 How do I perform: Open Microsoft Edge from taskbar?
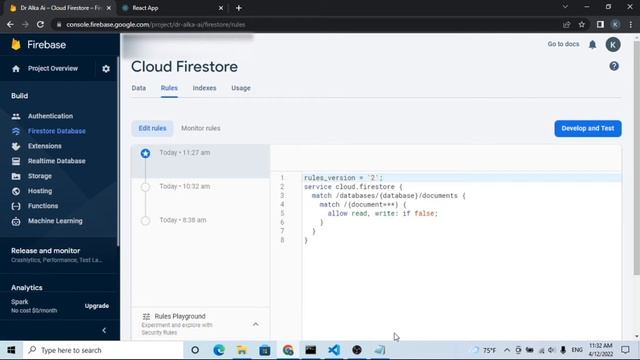[219, 350]
